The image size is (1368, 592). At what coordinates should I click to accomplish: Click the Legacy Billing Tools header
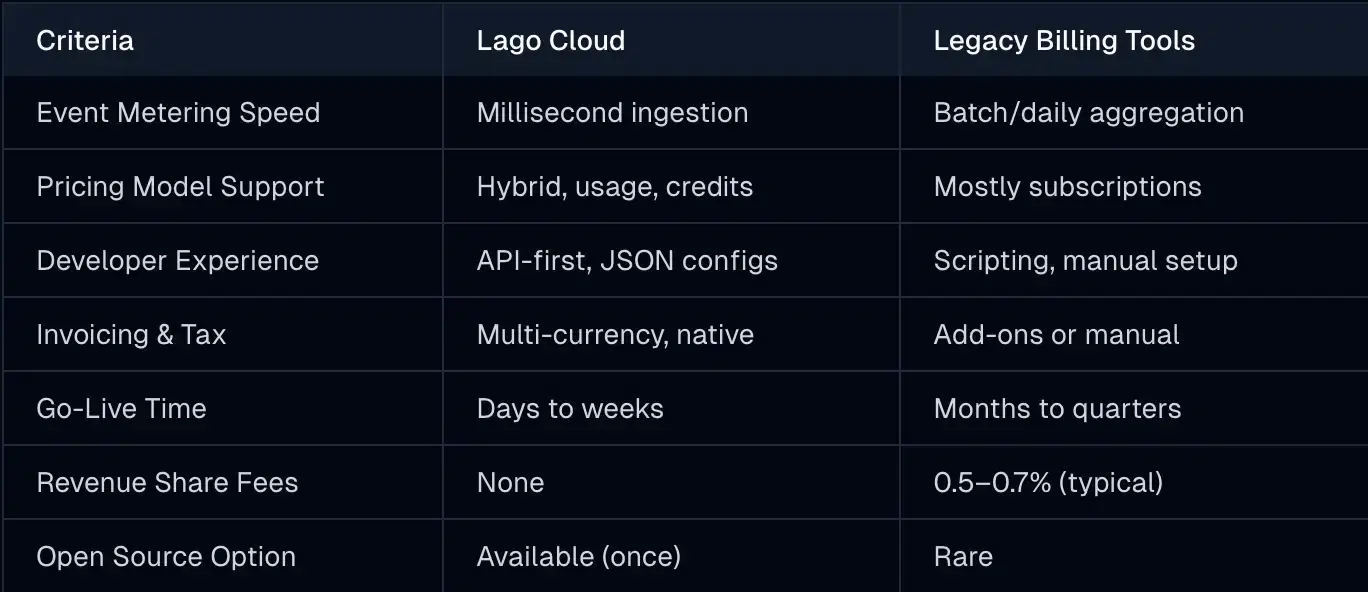pos(1064,41)
